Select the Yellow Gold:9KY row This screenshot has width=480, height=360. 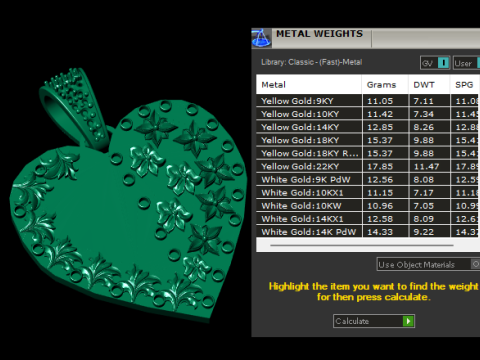[x=368, y=101]
